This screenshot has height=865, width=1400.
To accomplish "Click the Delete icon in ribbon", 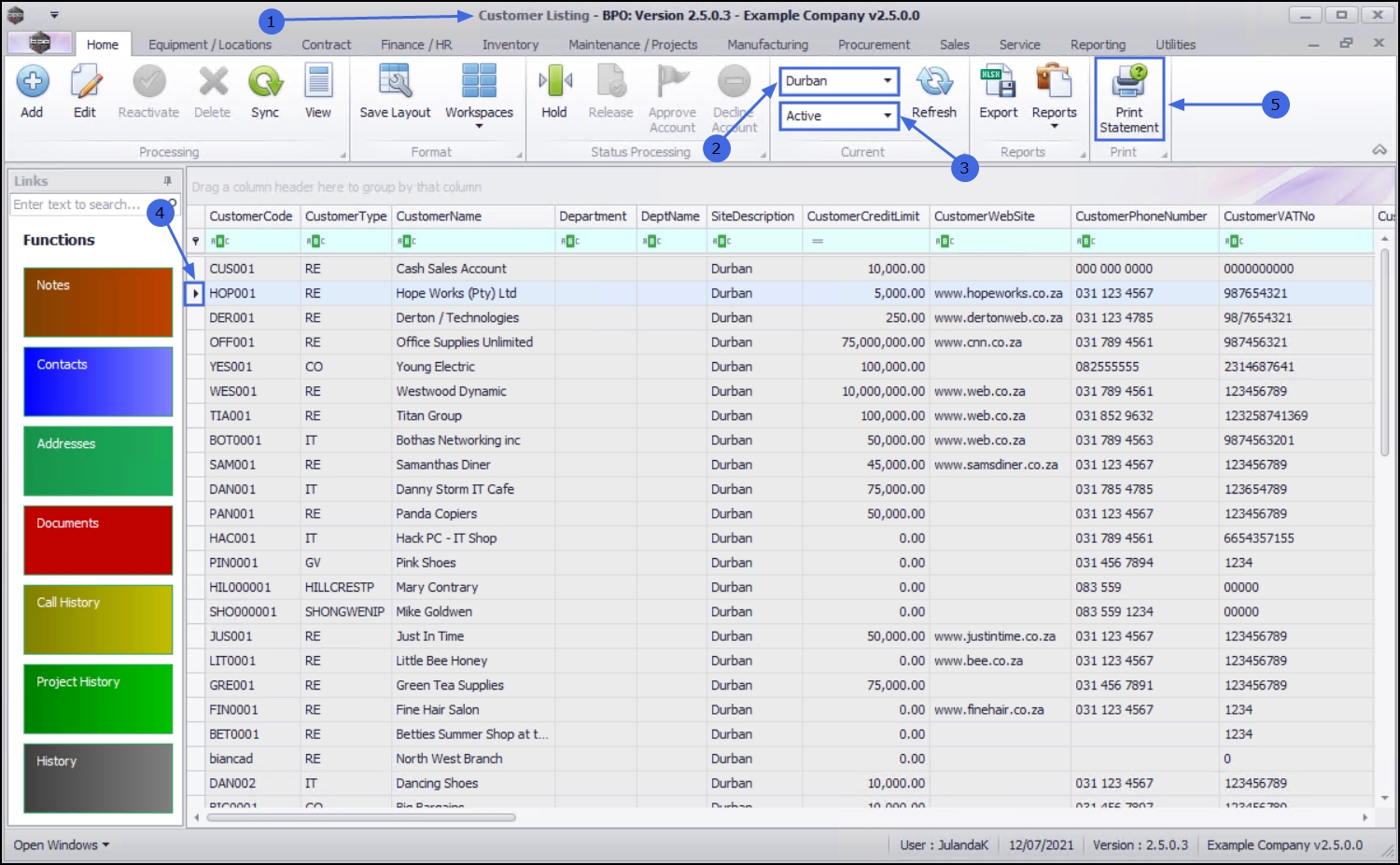I will click(x=213, y=91).
